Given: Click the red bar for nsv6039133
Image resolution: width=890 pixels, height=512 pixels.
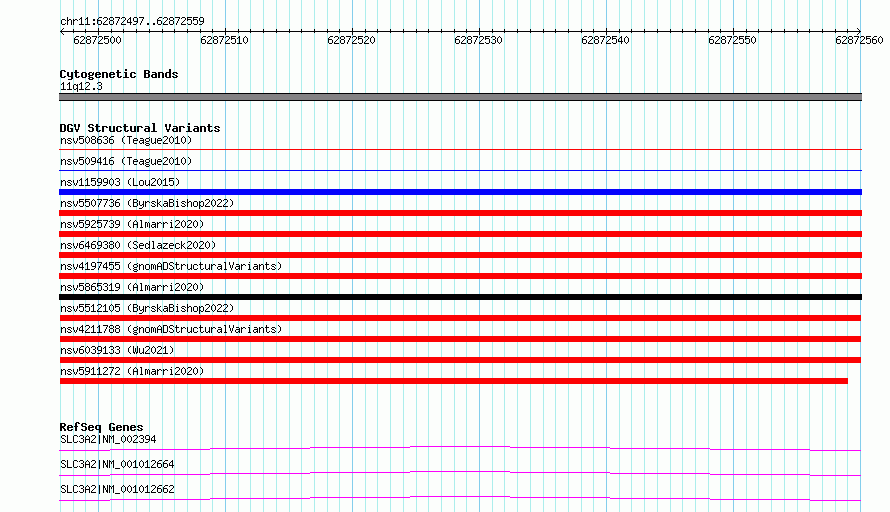Looking at the screenshot, I should pyautogui.click(x=460, y=360).
